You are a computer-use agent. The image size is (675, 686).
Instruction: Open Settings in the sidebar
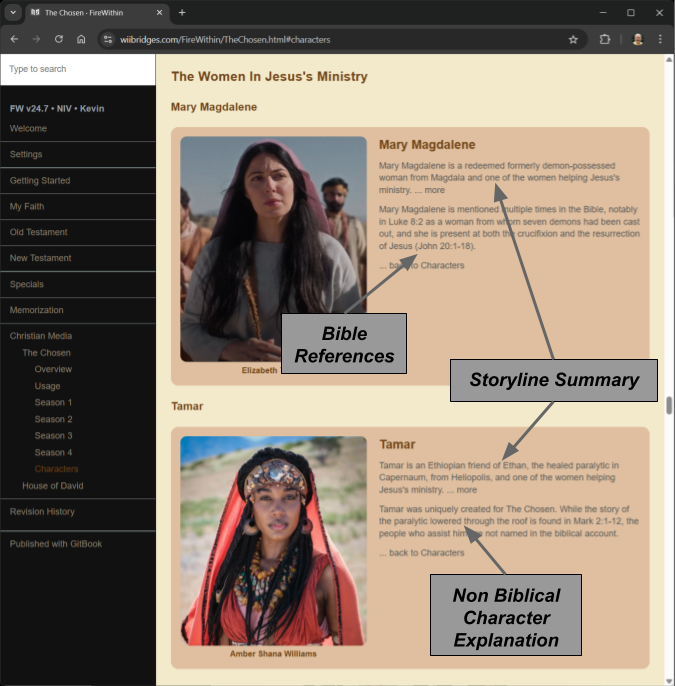click(26, 154)
